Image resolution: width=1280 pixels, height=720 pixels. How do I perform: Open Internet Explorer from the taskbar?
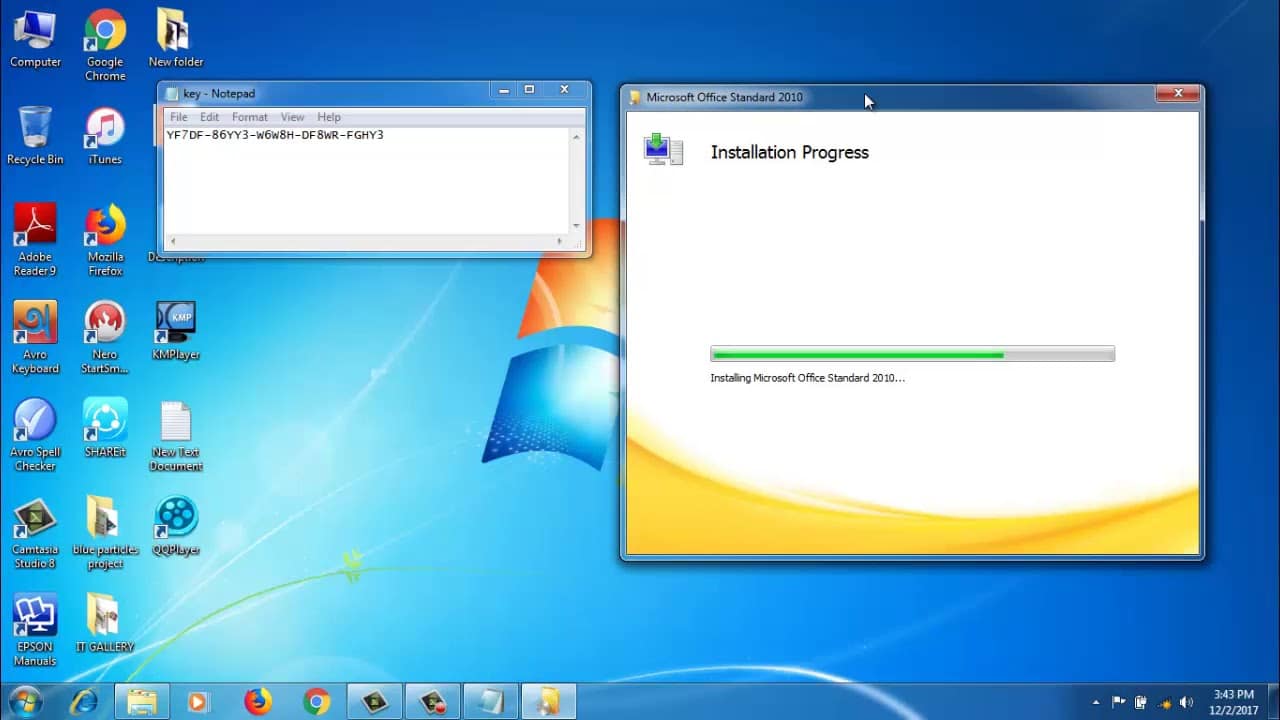point(84,701)
